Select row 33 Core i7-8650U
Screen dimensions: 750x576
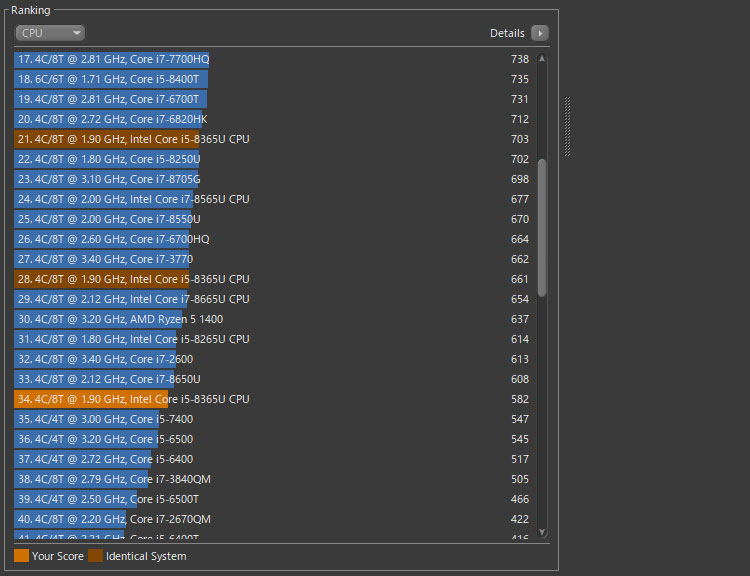274,379
